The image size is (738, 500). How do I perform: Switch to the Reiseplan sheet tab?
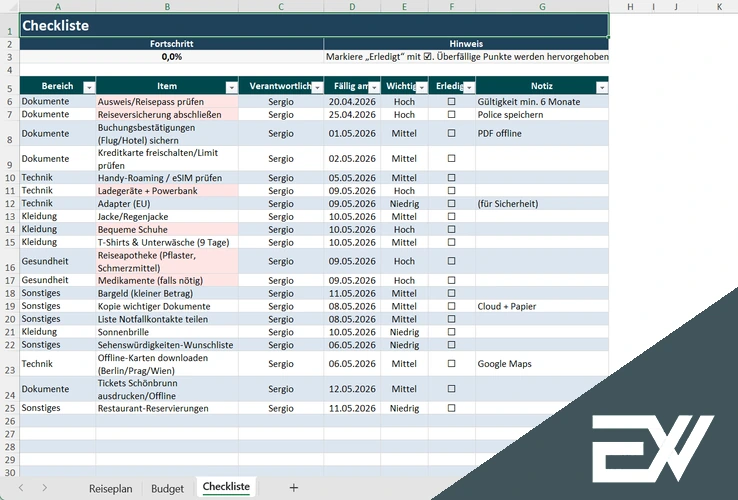tap(110, 488)
